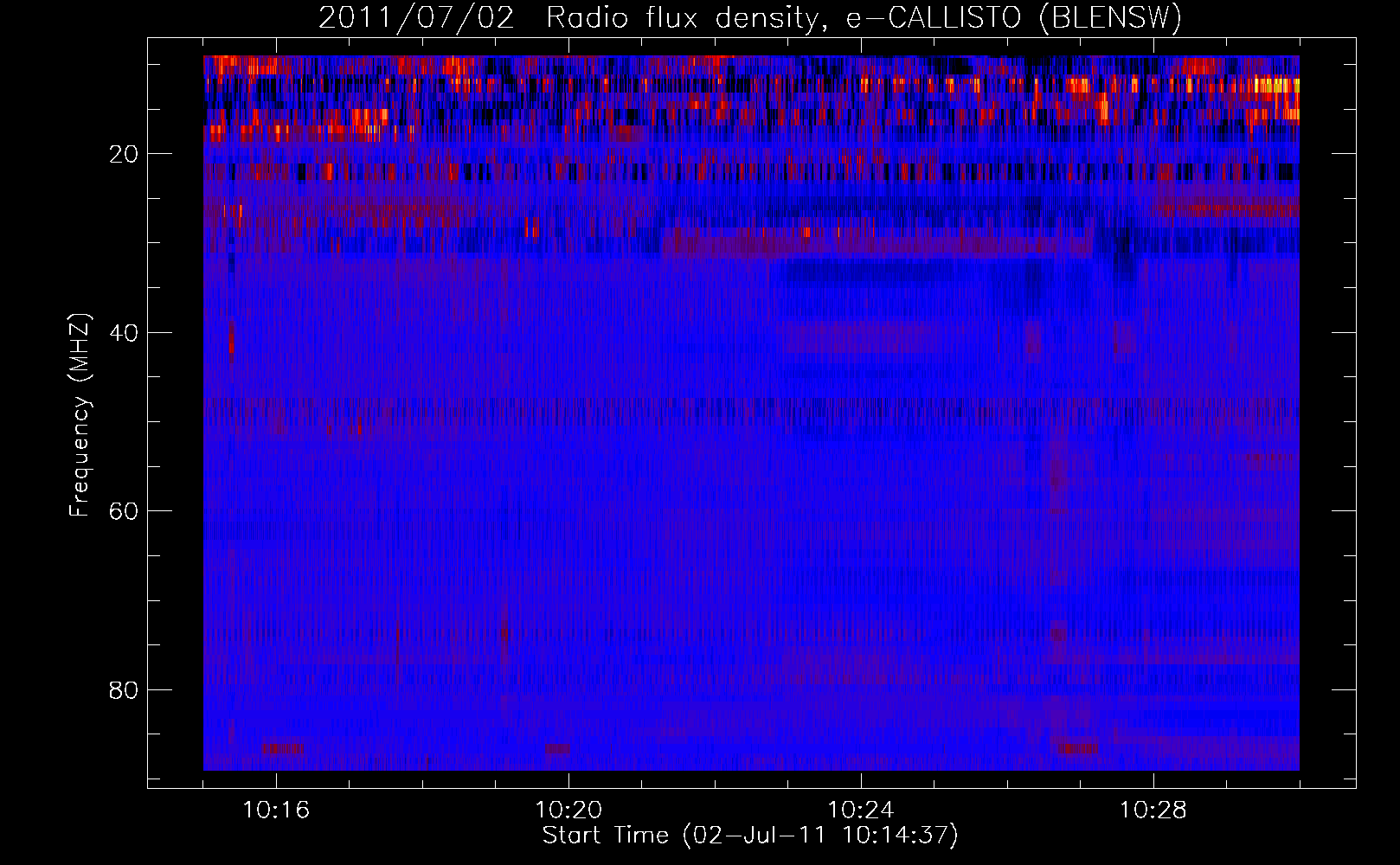The height and width of the screenshot is (865, 1400).
Task: Select the Frequency (MHZ) axis label
Action: (x=80, y=415)
